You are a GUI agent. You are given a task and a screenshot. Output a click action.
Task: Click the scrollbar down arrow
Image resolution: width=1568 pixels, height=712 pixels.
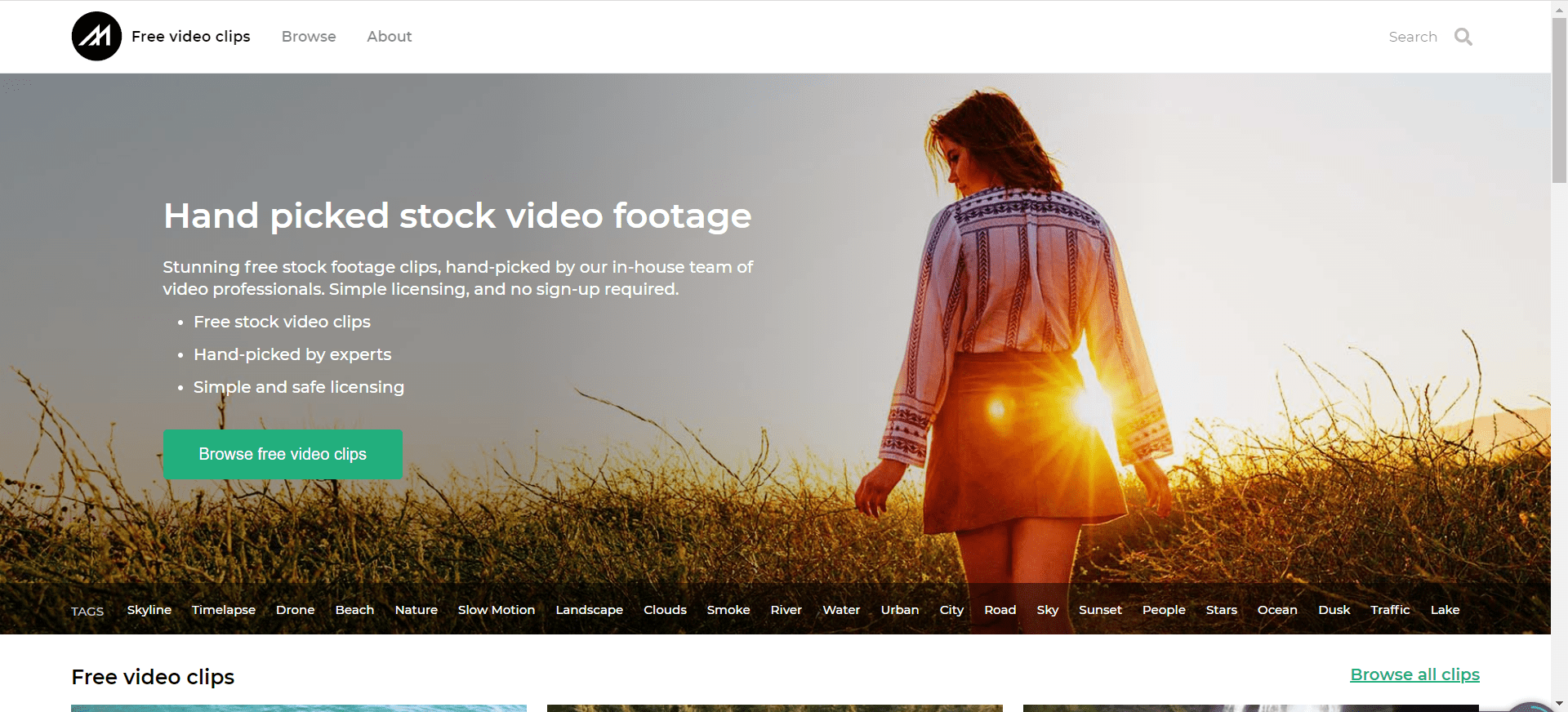(x=1559, y=703)
